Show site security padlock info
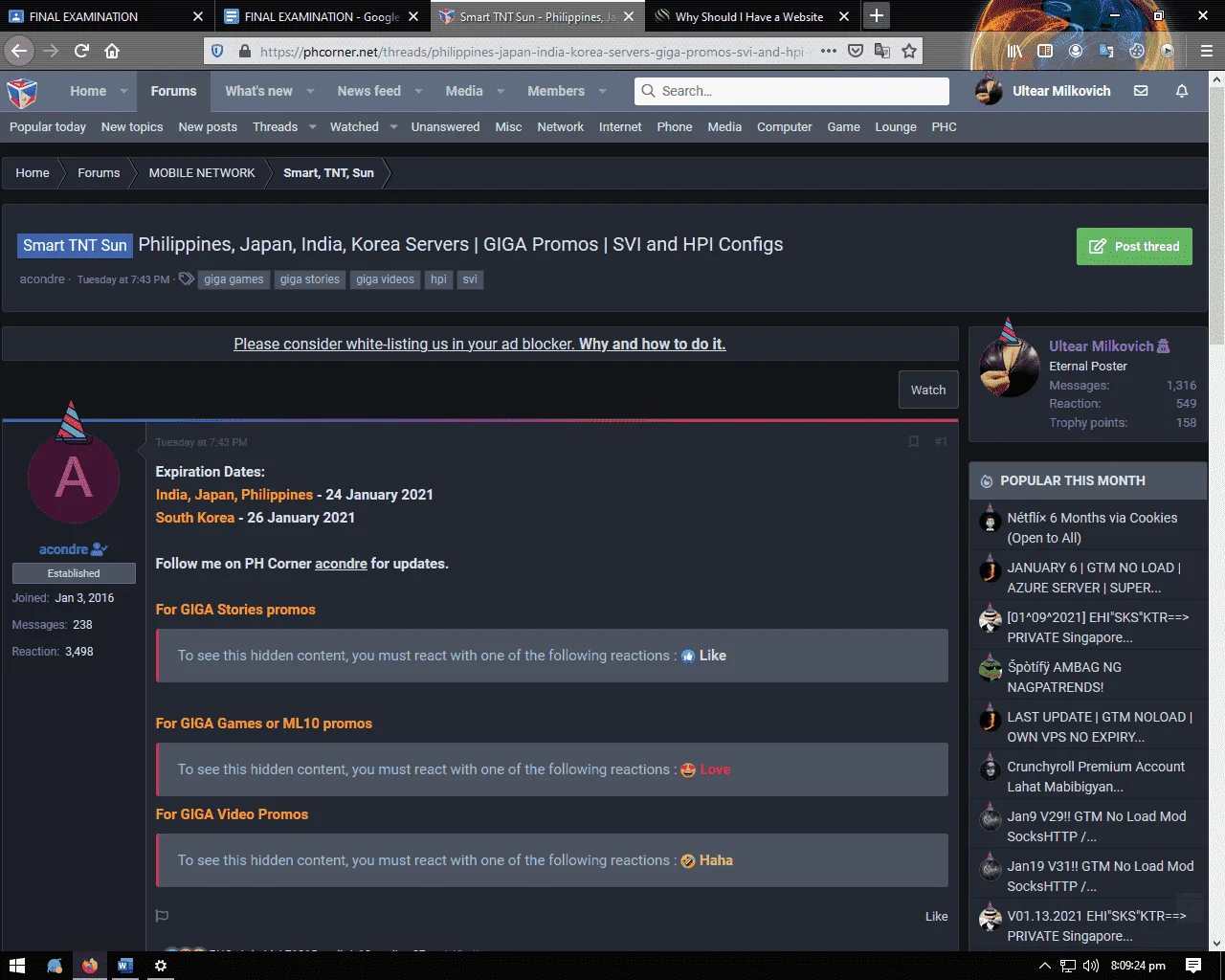 pyautogui.click(x=245, y=52)
